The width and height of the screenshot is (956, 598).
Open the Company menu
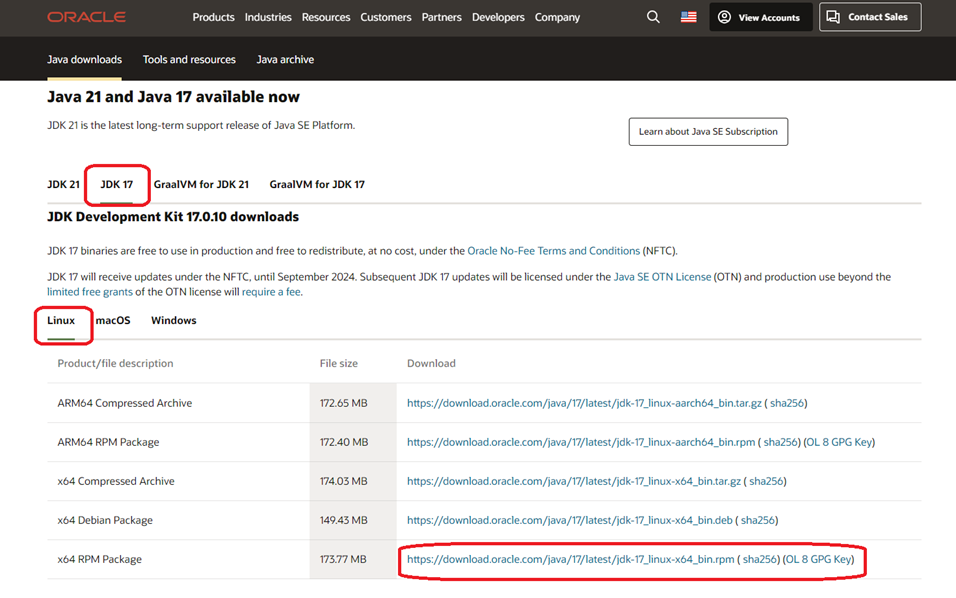click(x=557, y=17)
